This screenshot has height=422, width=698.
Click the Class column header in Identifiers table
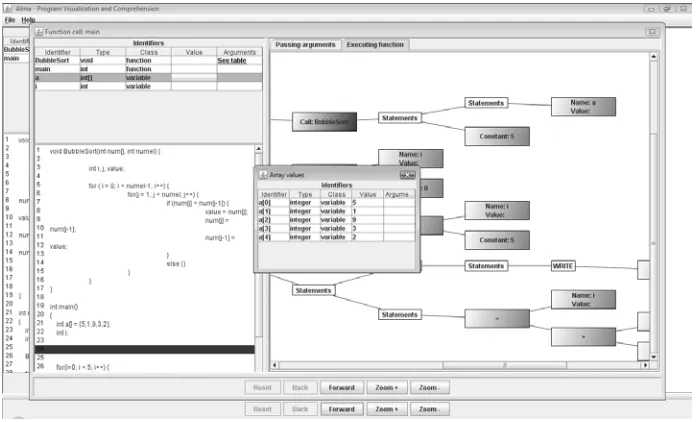[148, 52]
